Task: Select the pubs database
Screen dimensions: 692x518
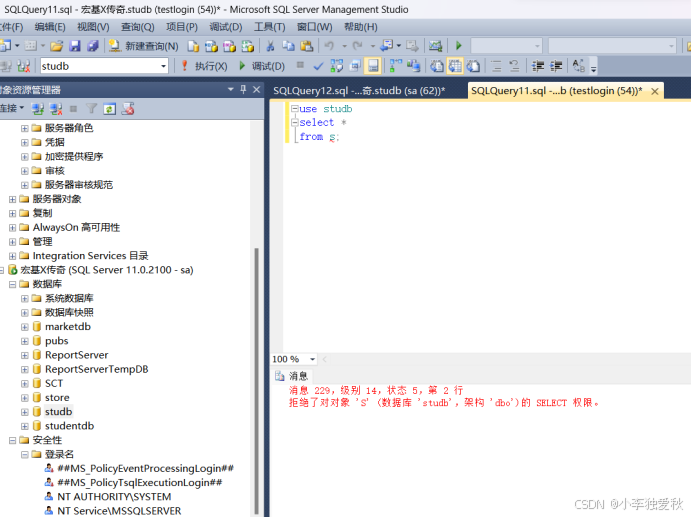Action: tap(56, 341)
